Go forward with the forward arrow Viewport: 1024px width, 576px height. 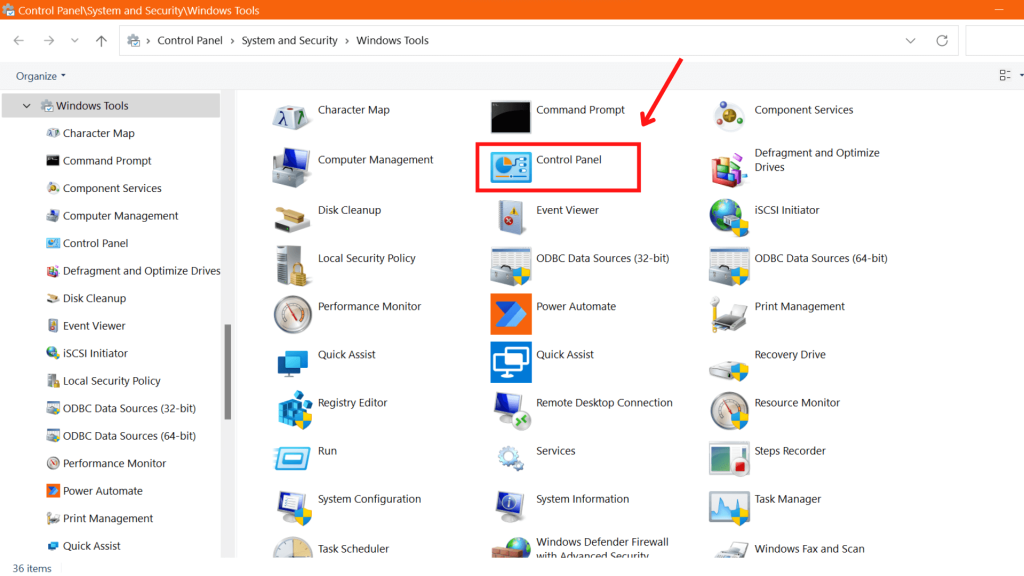coord(49,40)
